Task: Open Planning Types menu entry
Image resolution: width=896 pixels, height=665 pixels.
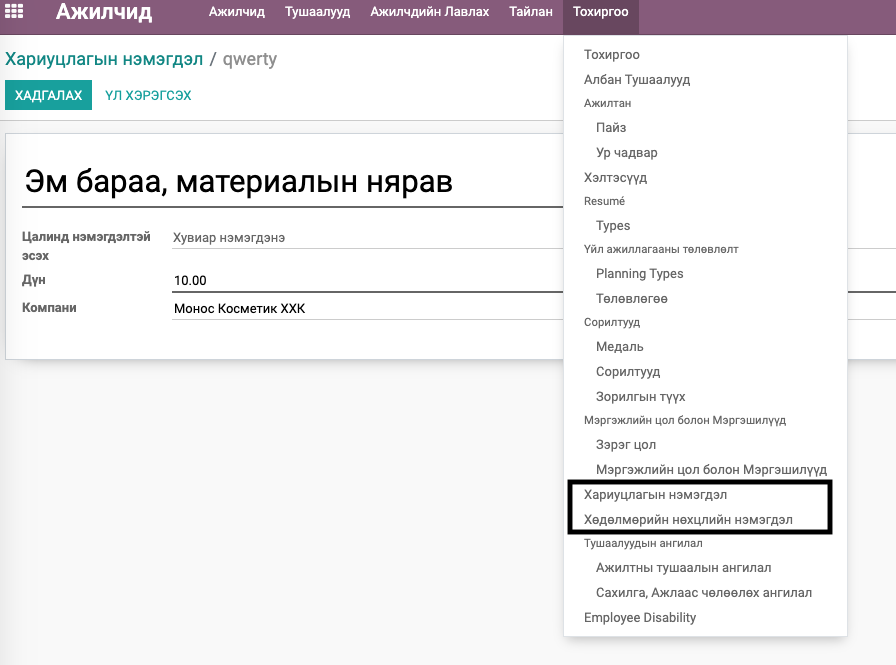Action: pos(639,274)
